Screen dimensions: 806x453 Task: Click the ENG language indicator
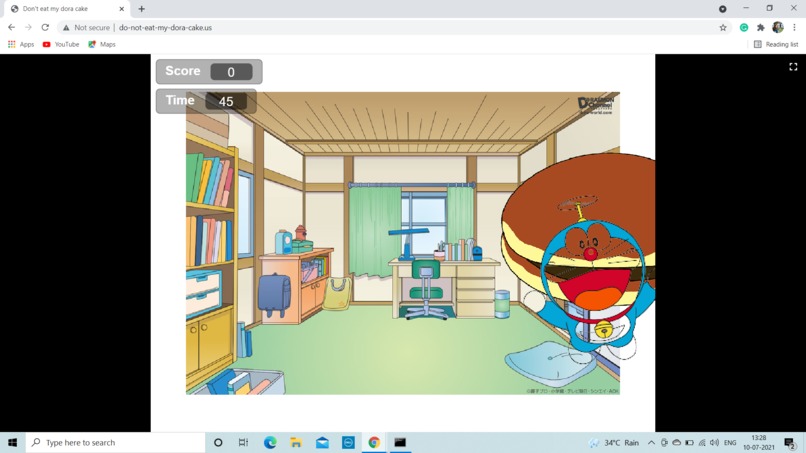click(x=730, y=442)
